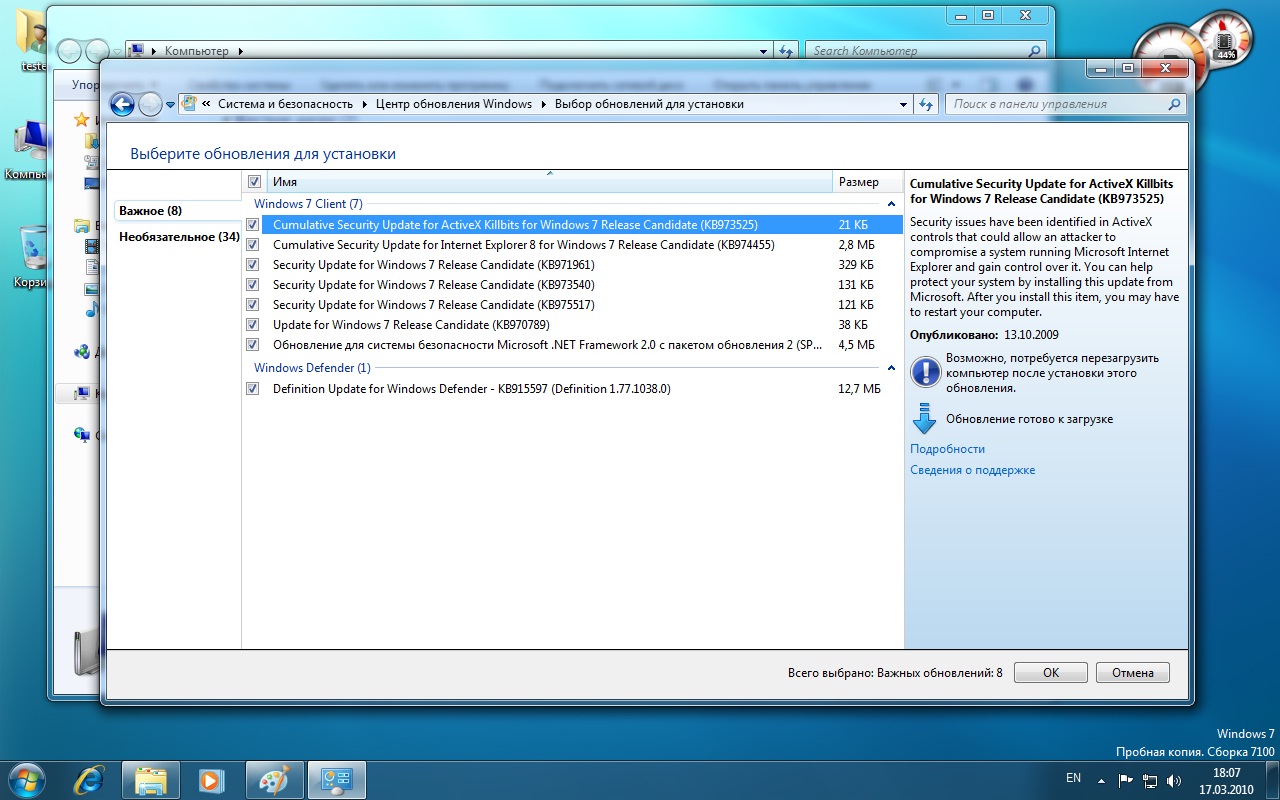Expand arrow after Система и безопасность breadcrumb
This screenshot has height=800, width=1280.
tap(364, 104)
